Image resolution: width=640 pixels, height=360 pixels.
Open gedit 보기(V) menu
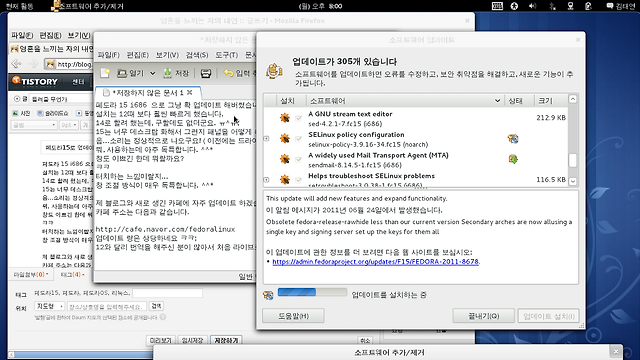(167, 55)
